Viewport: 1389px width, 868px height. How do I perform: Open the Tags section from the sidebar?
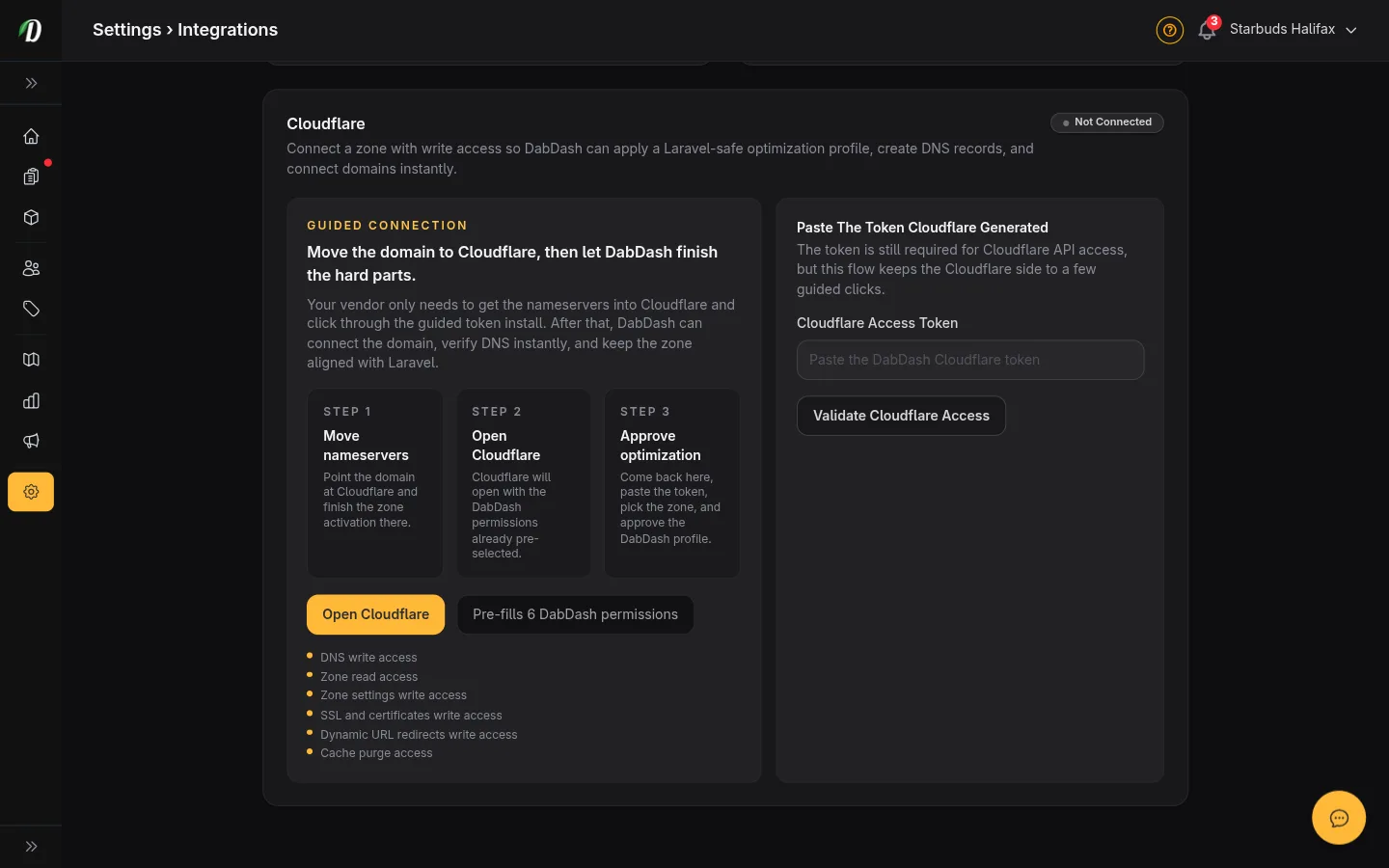point(31,309)
